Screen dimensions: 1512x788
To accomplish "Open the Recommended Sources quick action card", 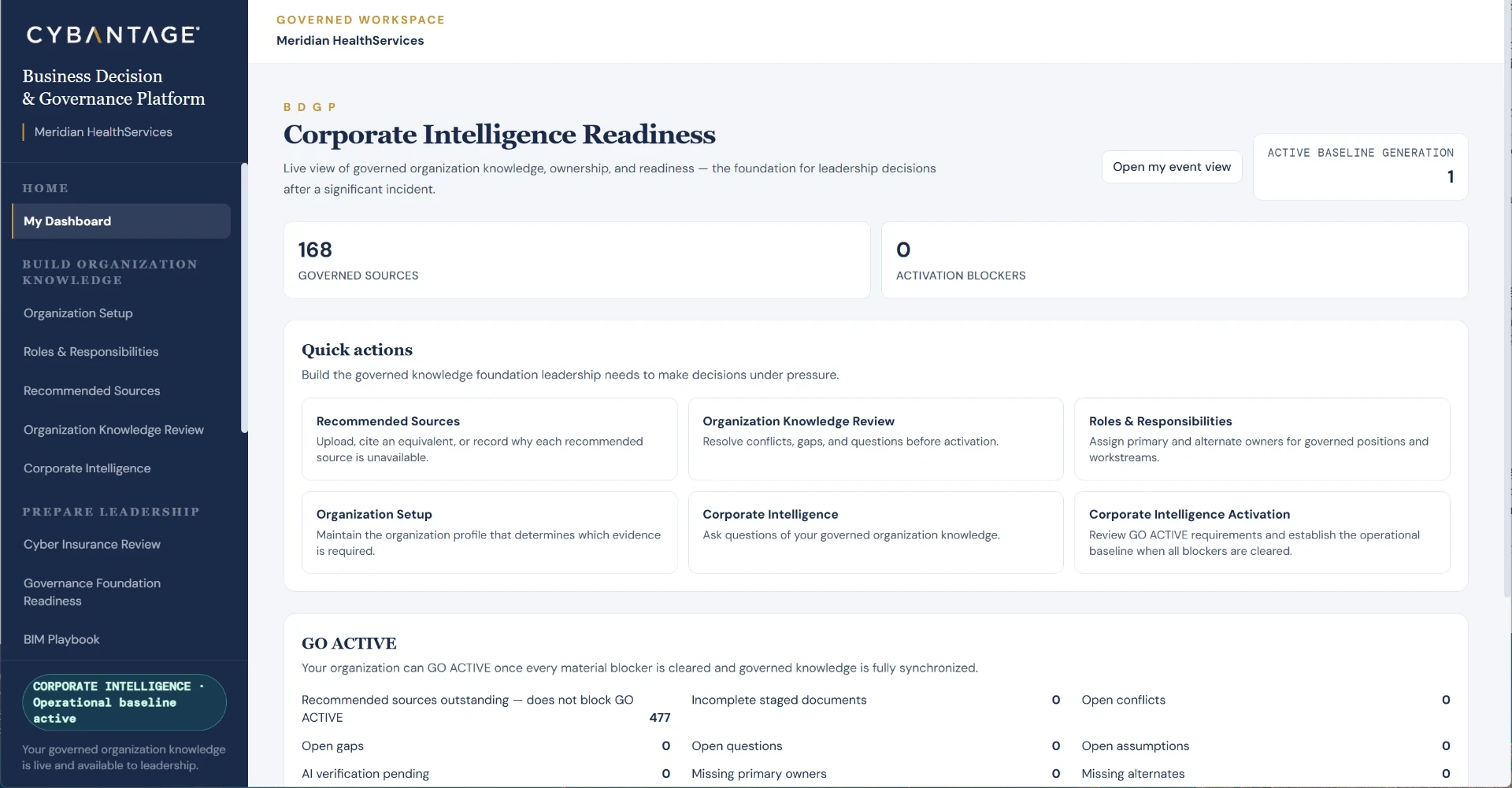I will [x=489, y=439].
